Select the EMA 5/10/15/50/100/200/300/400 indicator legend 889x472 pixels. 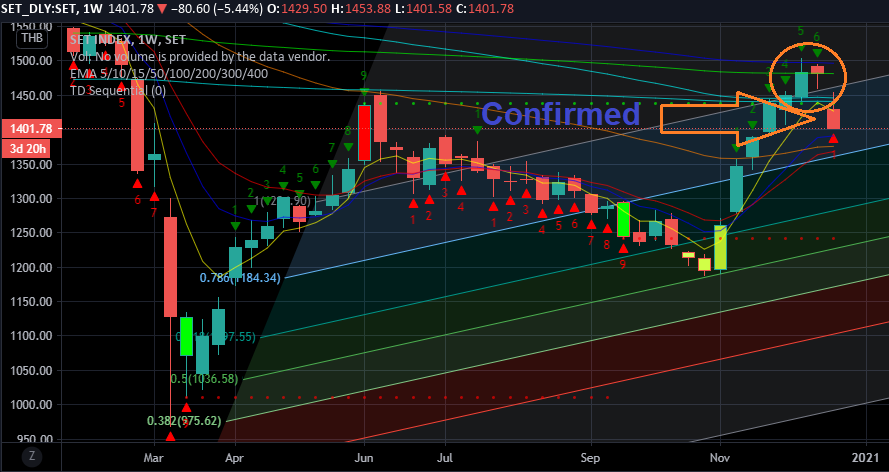tap(169, 74)
